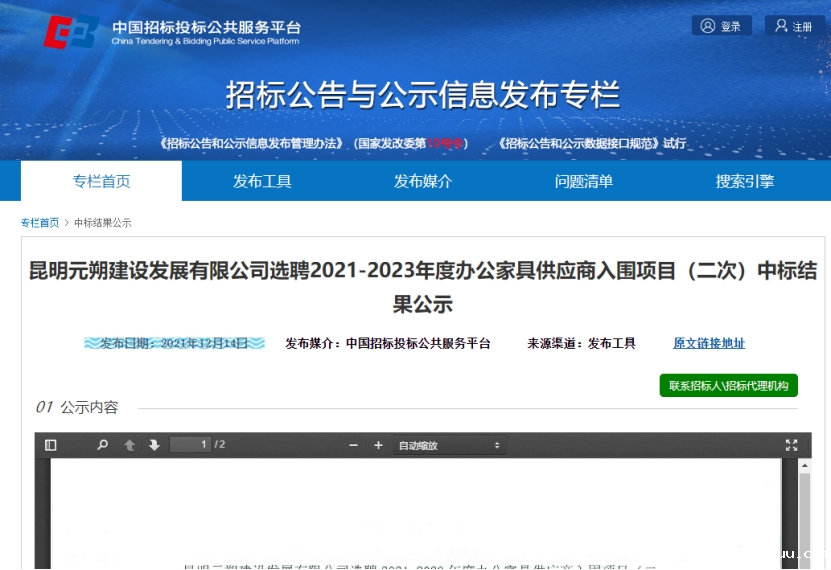Click 专栏首页 in the breadcrumb
The height and width of the screenshot is (570, 831).
pyautogui.click(x=40, y=222)
